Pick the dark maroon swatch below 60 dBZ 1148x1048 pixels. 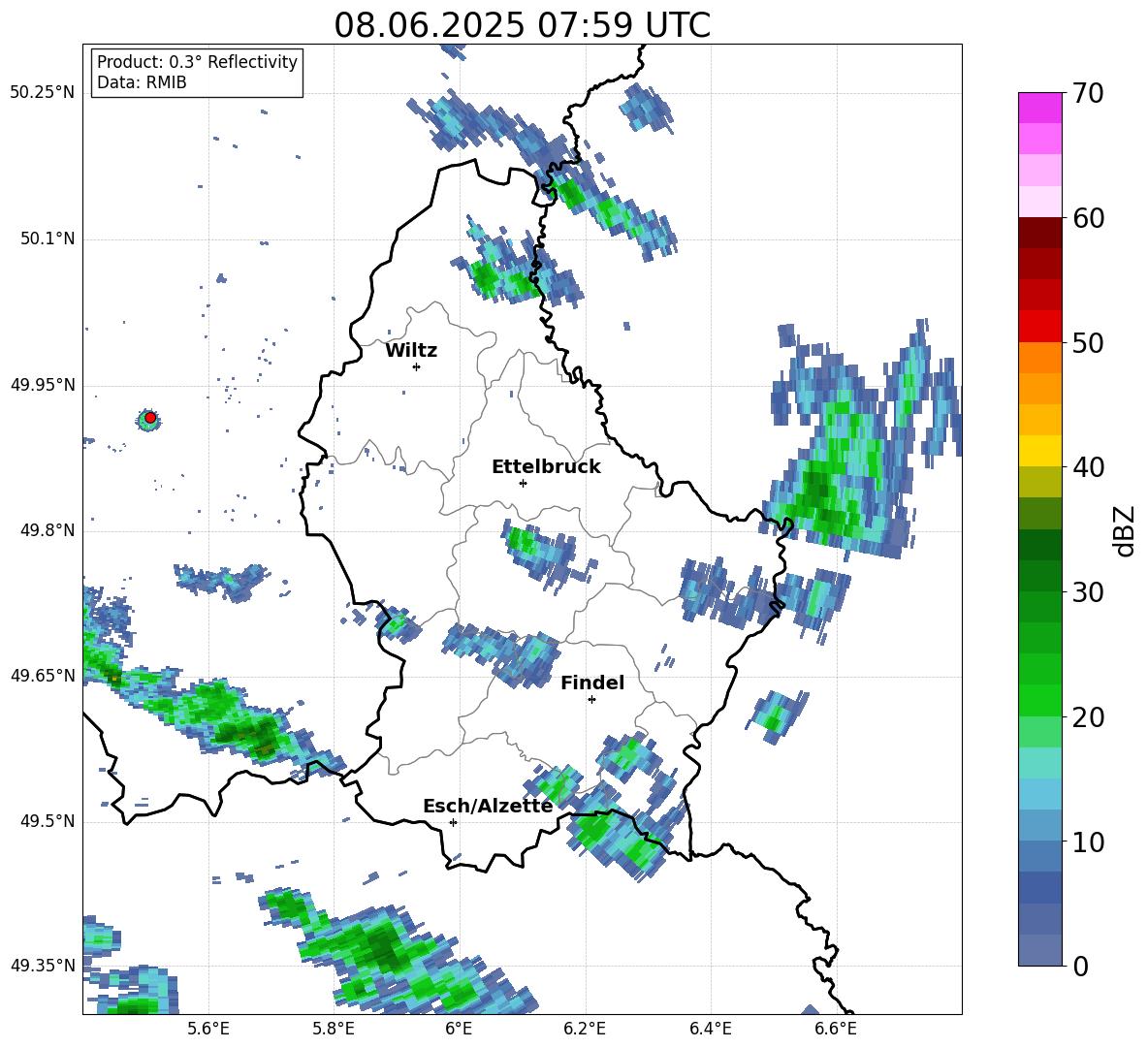click(x=1039, y=233)
